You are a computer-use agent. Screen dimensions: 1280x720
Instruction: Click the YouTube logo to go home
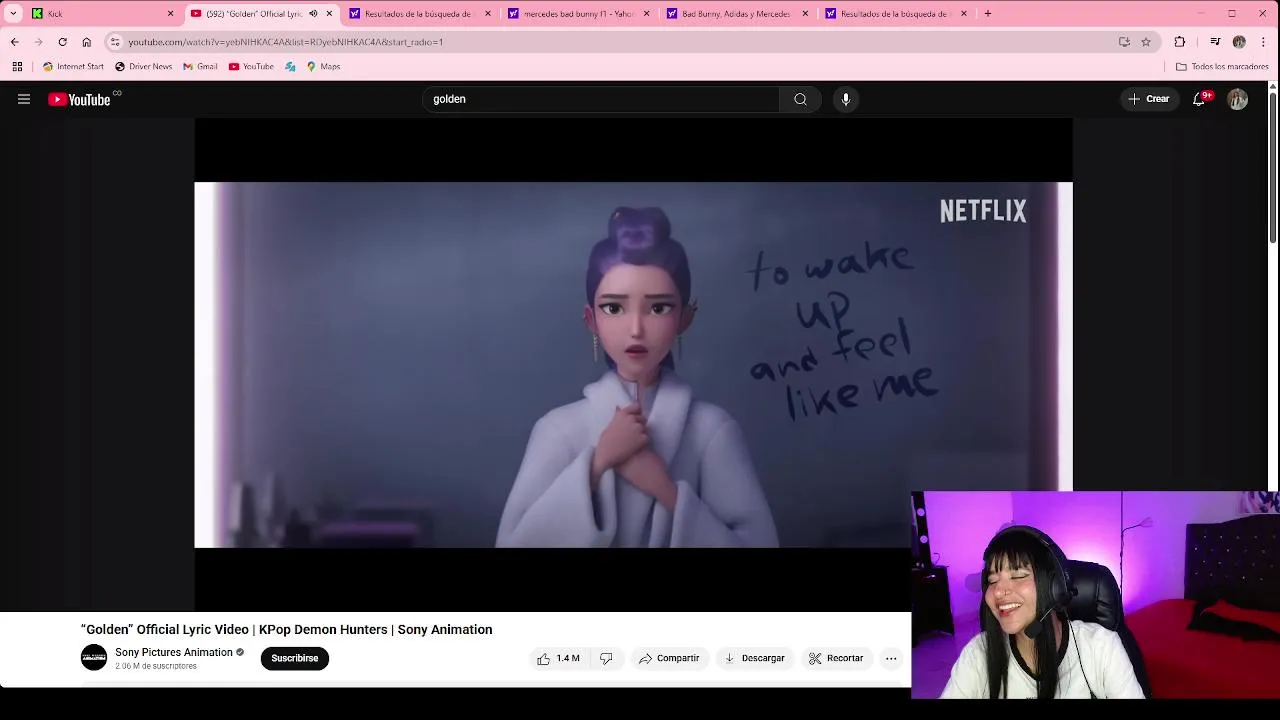tap(79, 99)
